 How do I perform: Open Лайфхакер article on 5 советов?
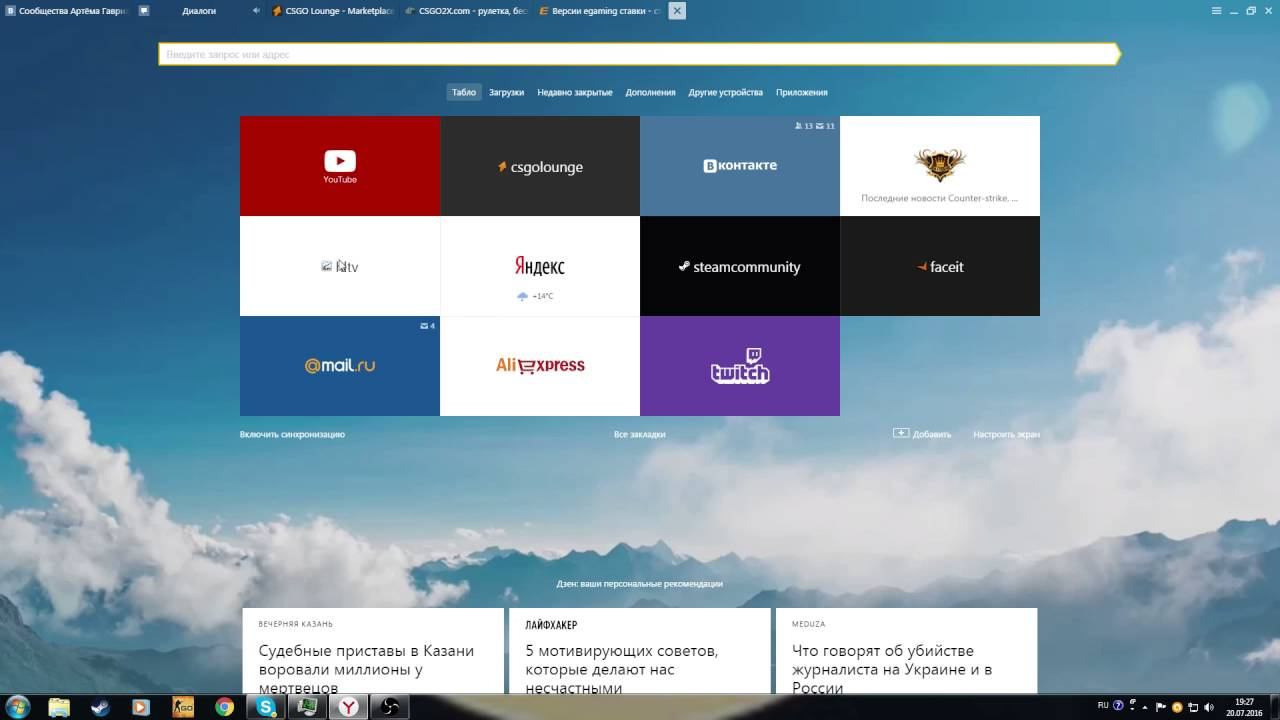pos(640,650)
